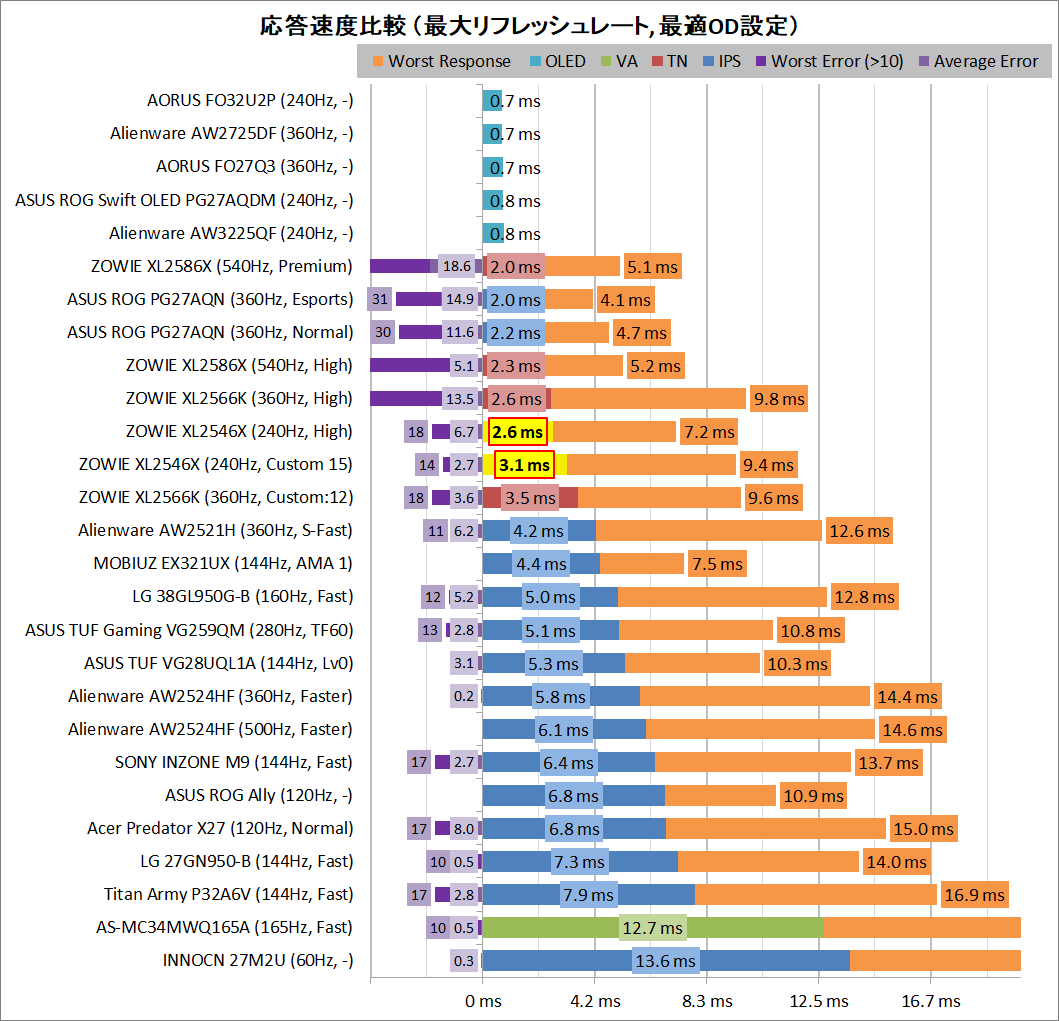Click the 9.8 ms ZOWIE XL2566K value
This screenshot has height=1021, width=1059.
779,399
